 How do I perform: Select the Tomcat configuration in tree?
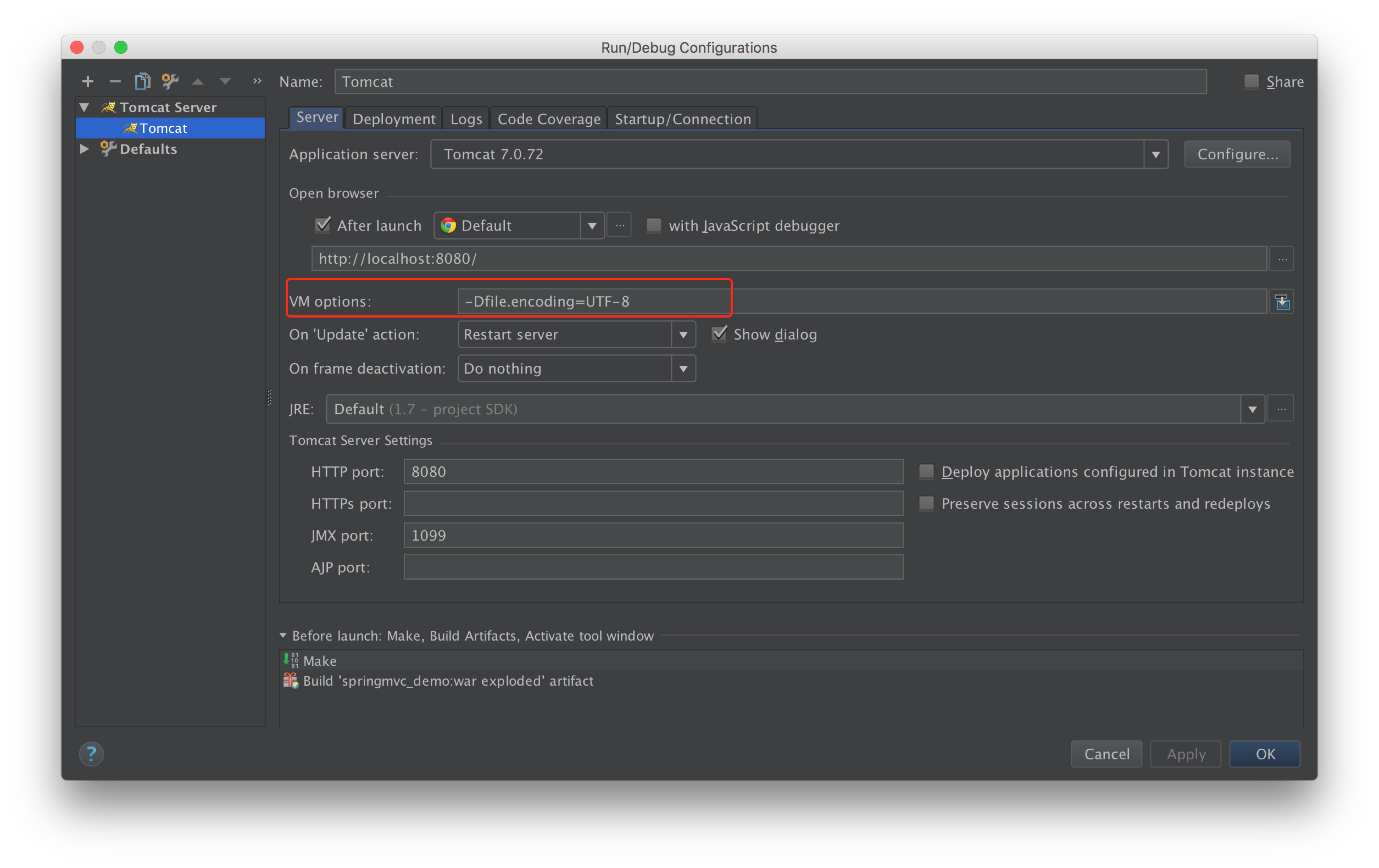click(x=163, y=128)
